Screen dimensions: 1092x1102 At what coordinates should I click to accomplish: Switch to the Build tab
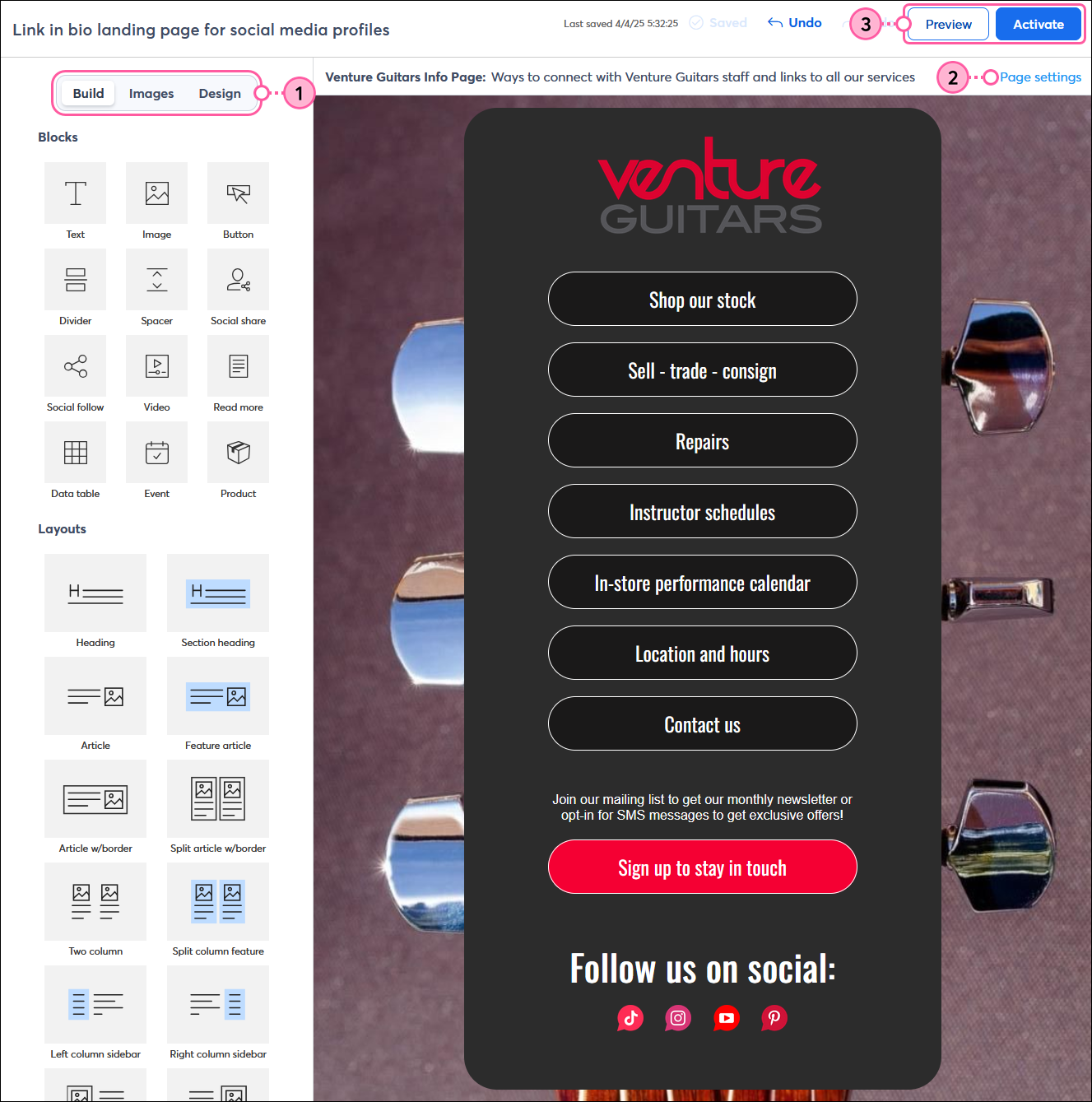88,93
